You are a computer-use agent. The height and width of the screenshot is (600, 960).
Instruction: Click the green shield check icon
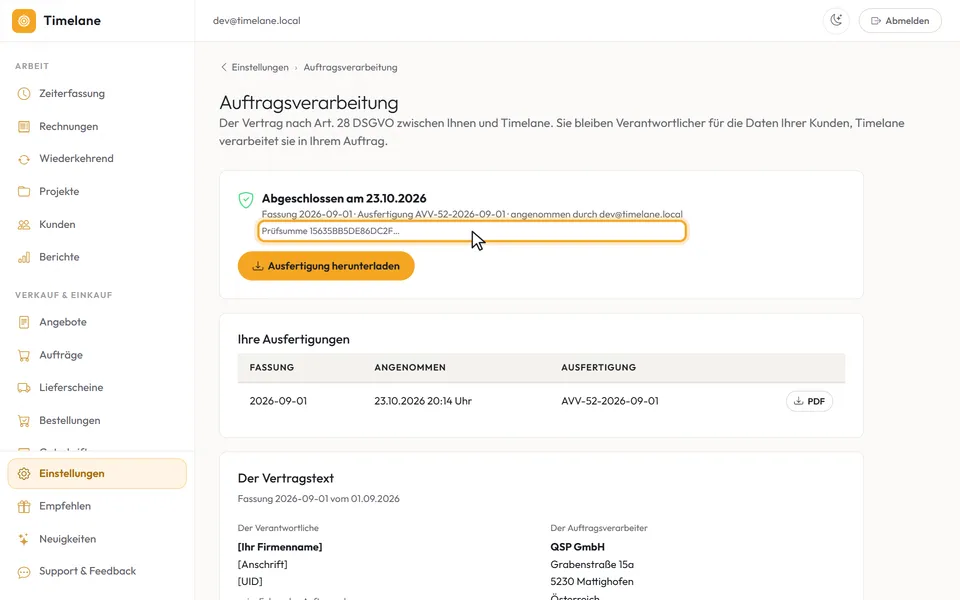click(x=246, y=200)
